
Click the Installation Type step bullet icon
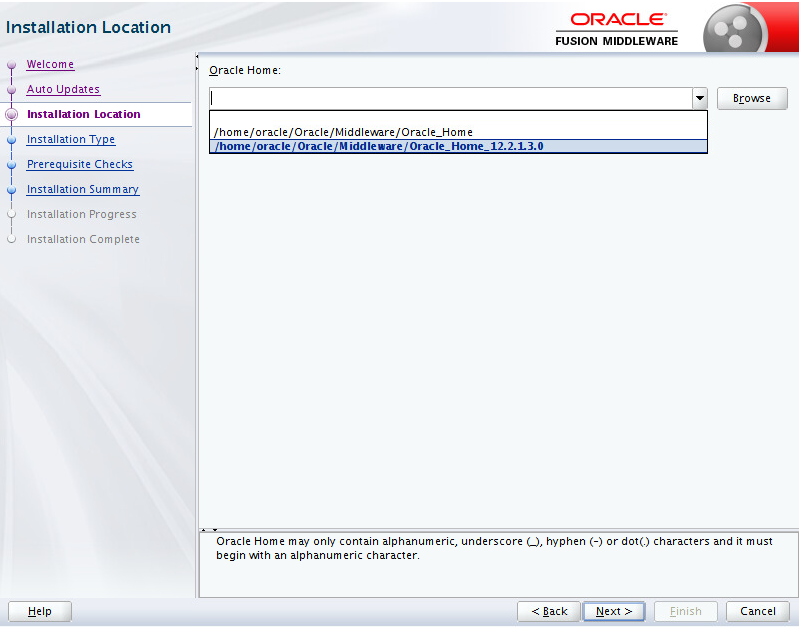coord(11,140)
